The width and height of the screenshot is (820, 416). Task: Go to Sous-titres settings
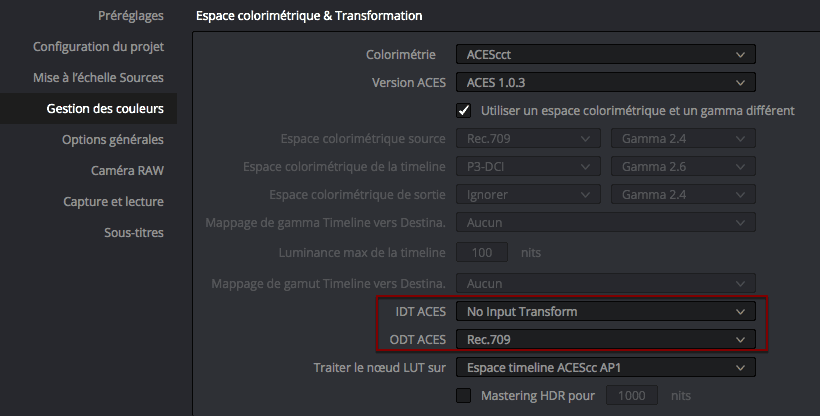click(x=134, y=232)
